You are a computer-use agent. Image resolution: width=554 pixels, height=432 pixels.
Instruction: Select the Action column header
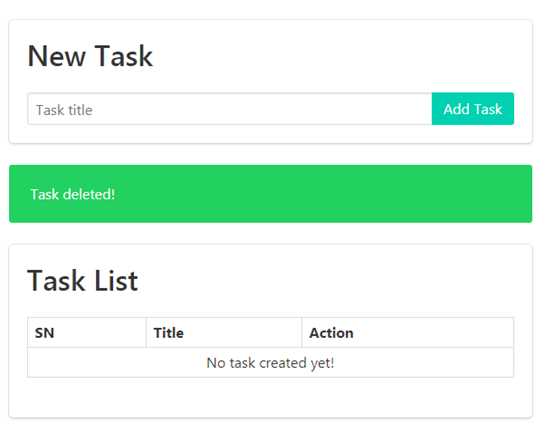point(407,333)
